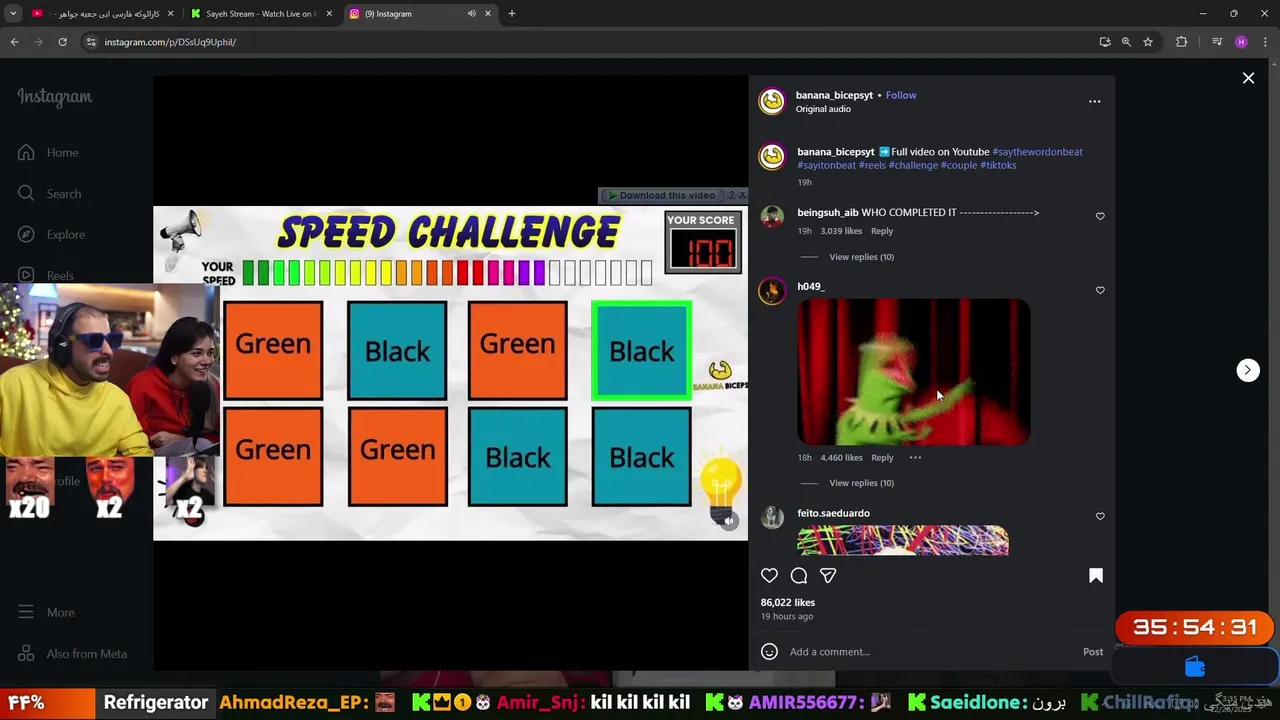This screenshot has width=1280, height=720.
Task: Open the #couple hashtag link
Action: click(x=959, y=165)
